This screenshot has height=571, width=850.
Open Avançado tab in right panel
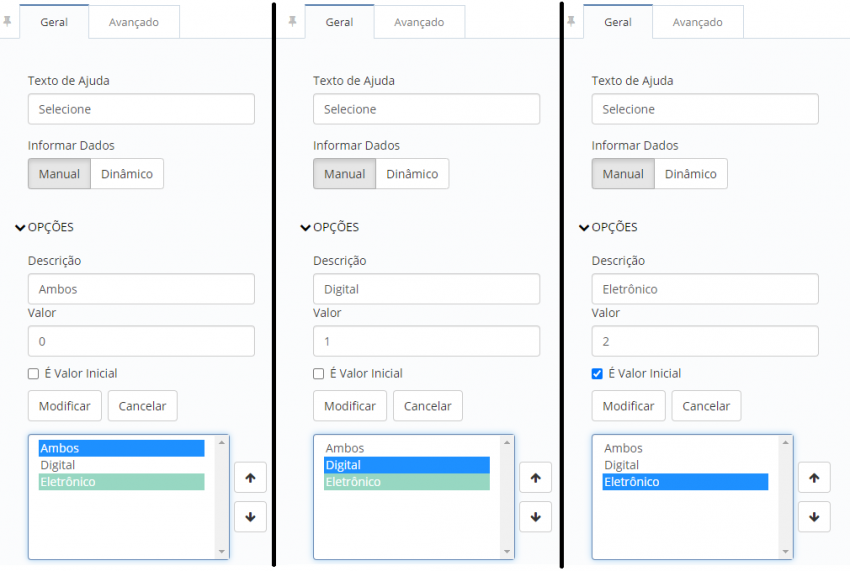[698, 22]
